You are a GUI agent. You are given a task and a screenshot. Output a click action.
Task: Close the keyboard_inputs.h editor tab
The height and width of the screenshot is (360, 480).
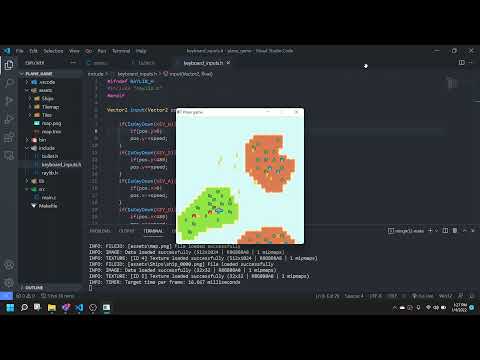point(228,63)
